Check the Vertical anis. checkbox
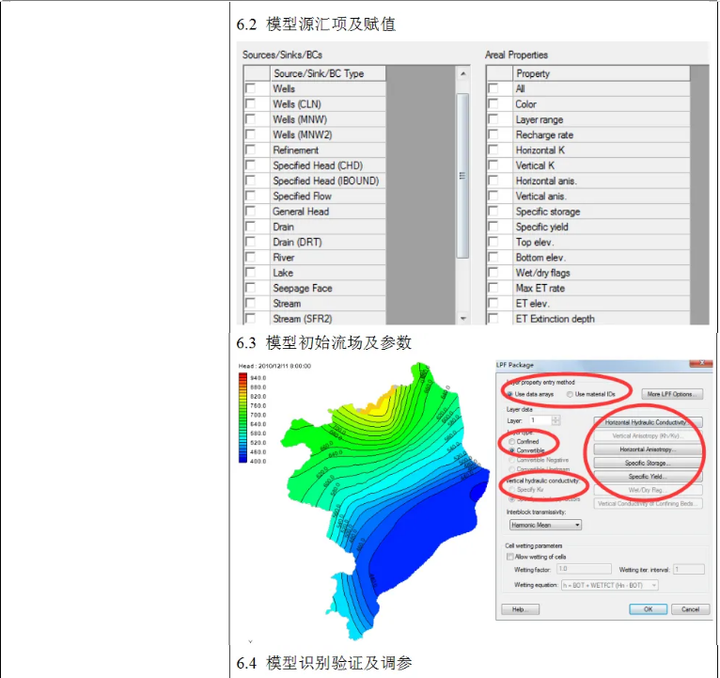Viewport: 720px width, 678px height. point(493,196)
